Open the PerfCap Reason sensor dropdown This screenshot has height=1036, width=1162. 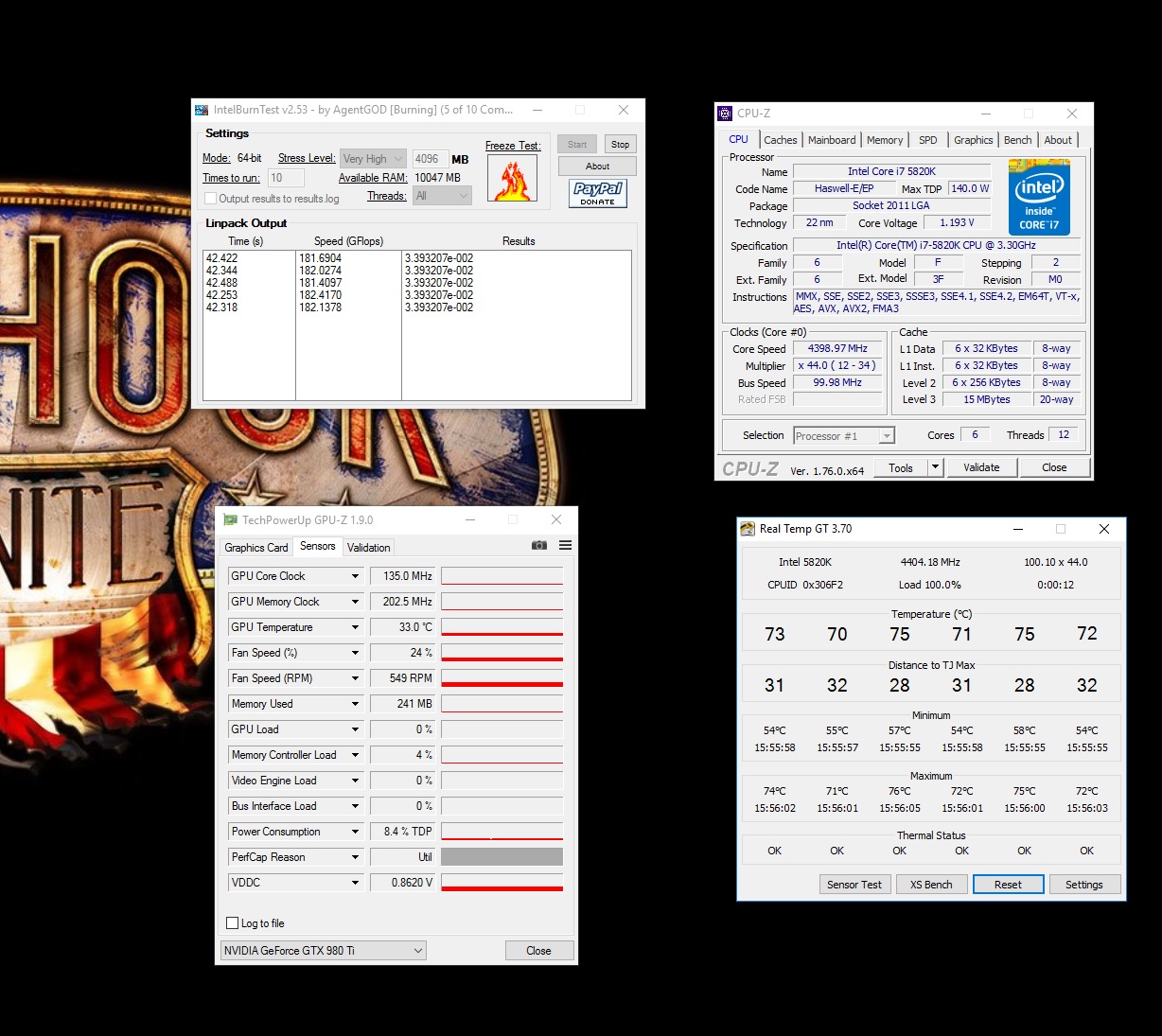click(356, 857)
